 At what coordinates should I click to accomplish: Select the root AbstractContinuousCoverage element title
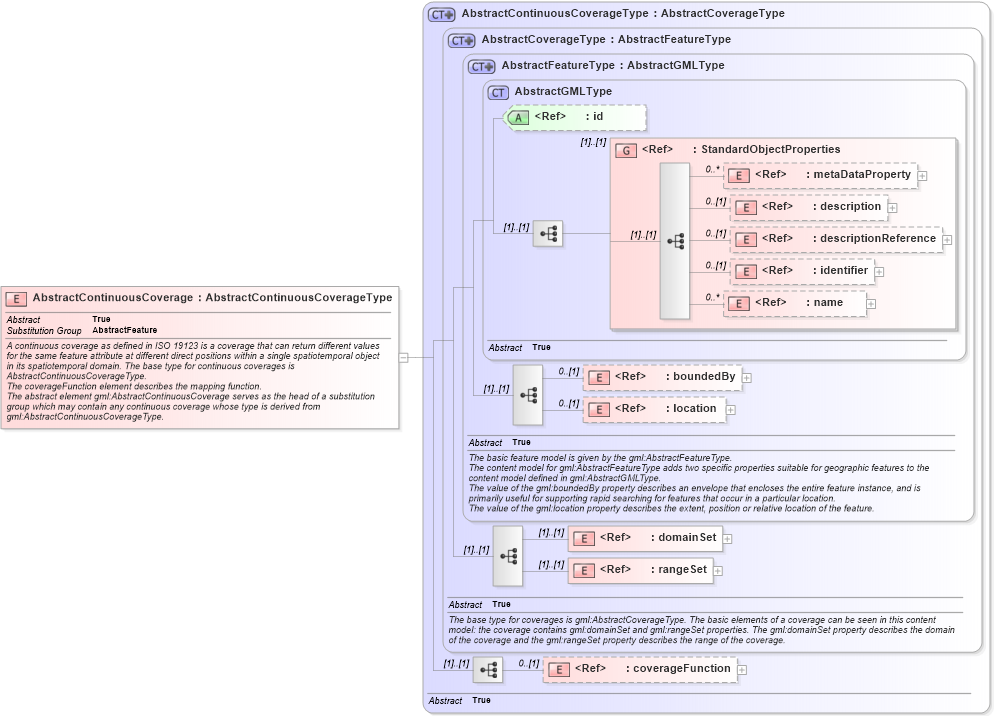(x=212, y=297)
